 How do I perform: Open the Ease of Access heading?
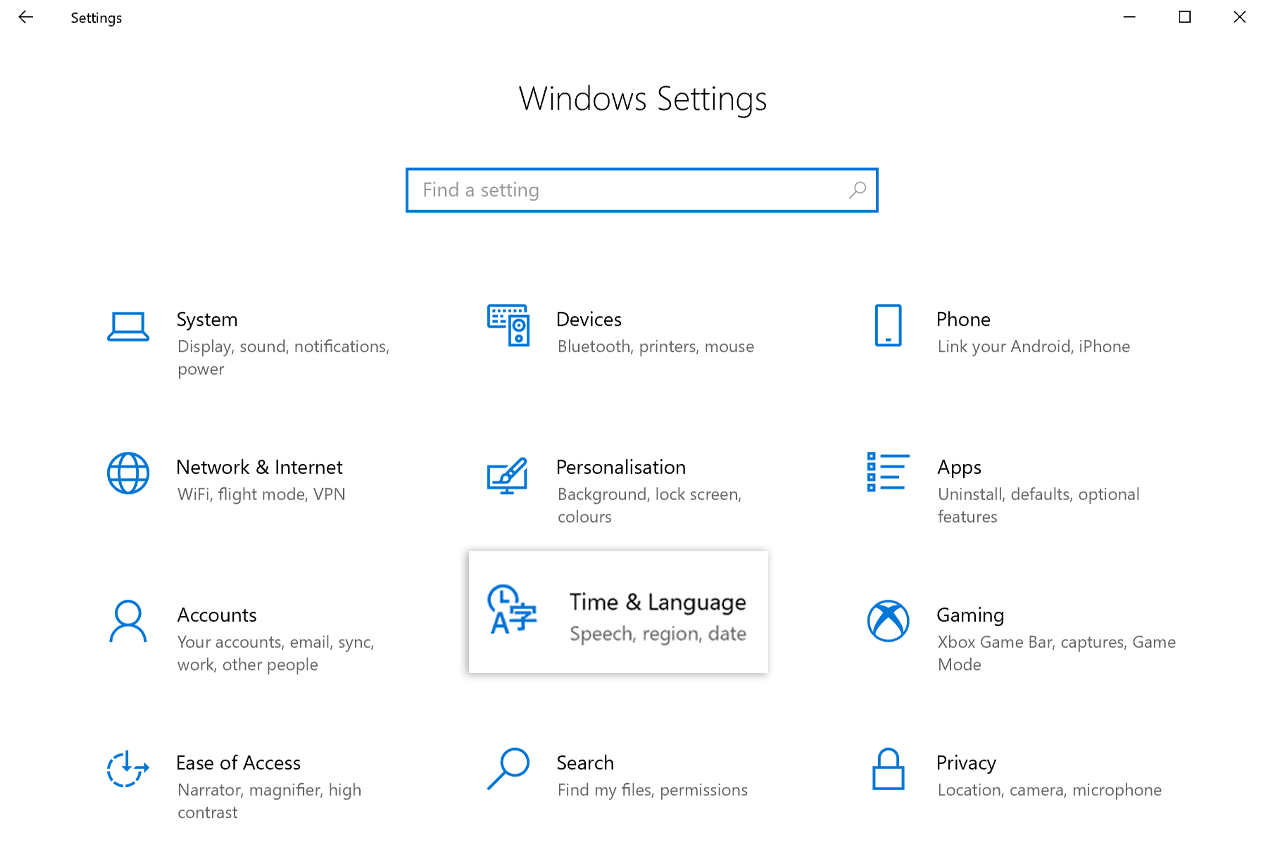238,763
